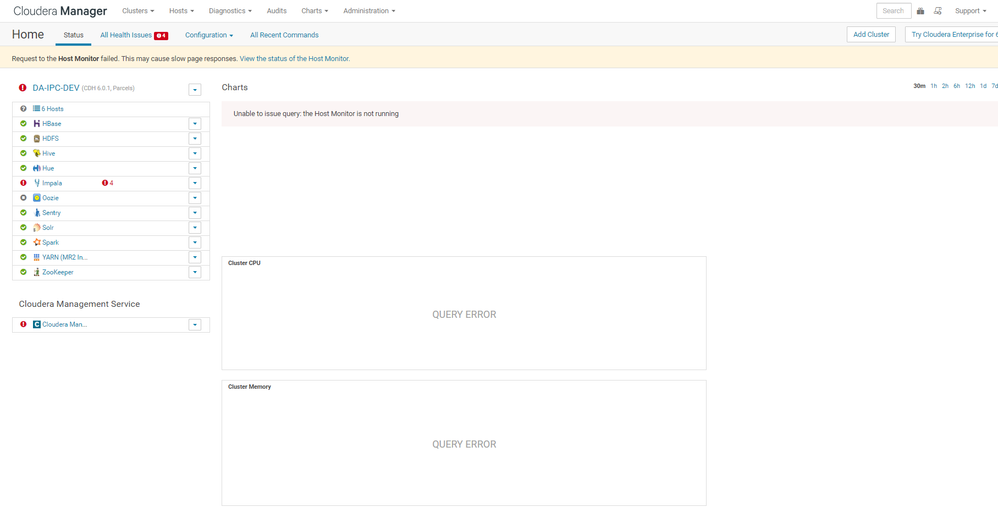Screen dimensions: 998x507
Task: Open the HDFS actions dropdown
Action: 195,139
